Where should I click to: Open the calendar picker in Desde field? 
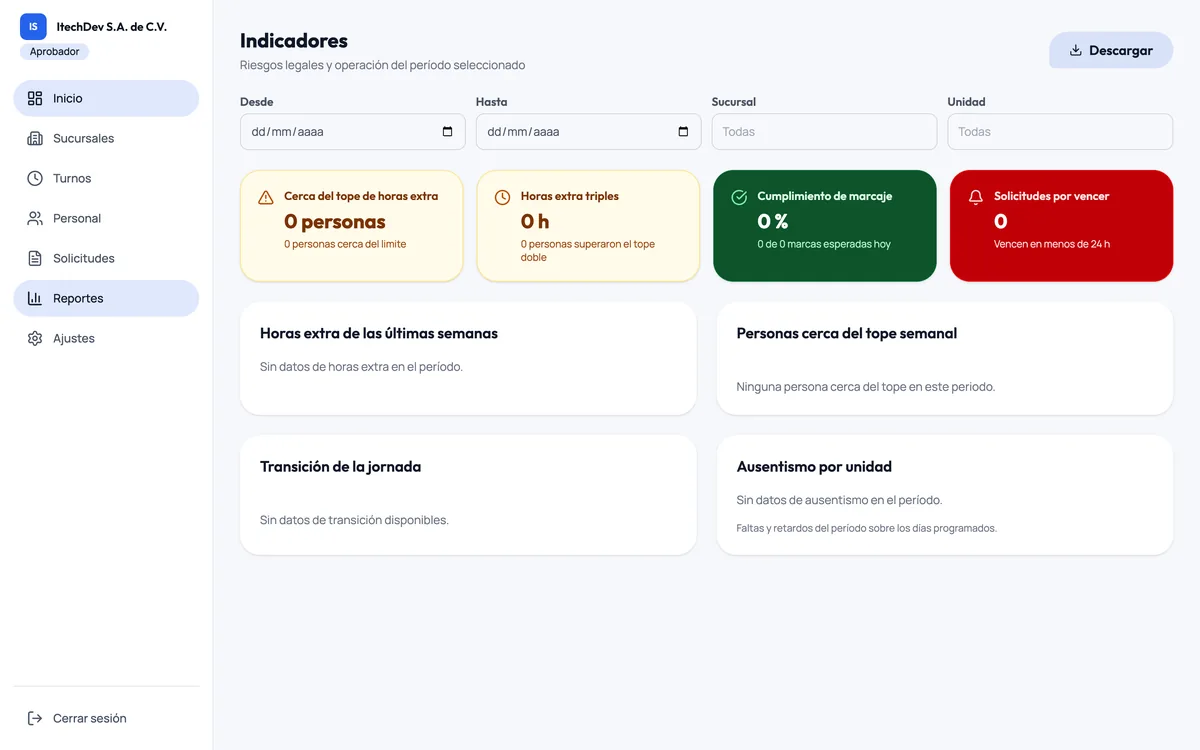coord(447,131)
